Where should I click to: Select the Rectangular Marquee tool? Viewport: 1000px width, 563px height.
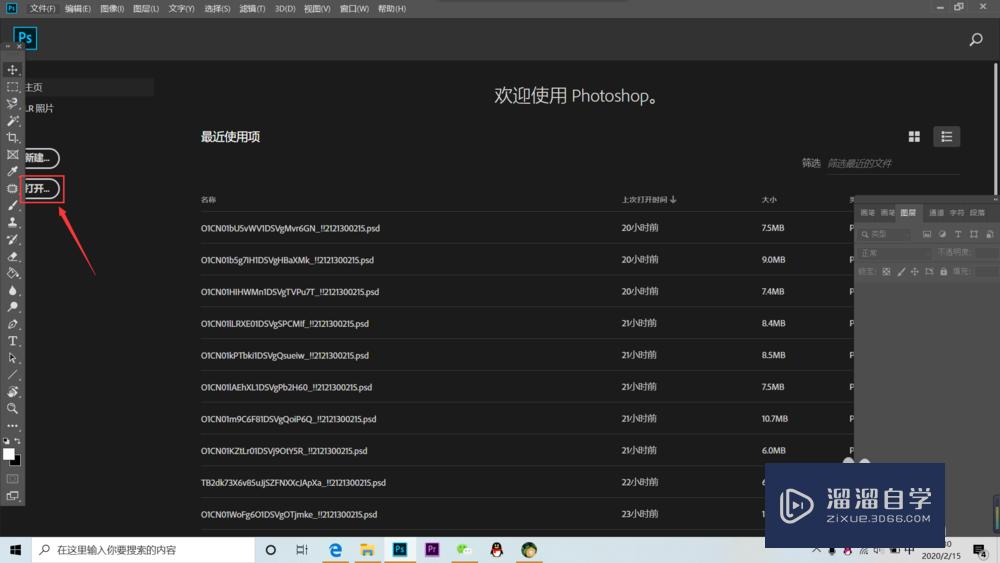[12, 87]
